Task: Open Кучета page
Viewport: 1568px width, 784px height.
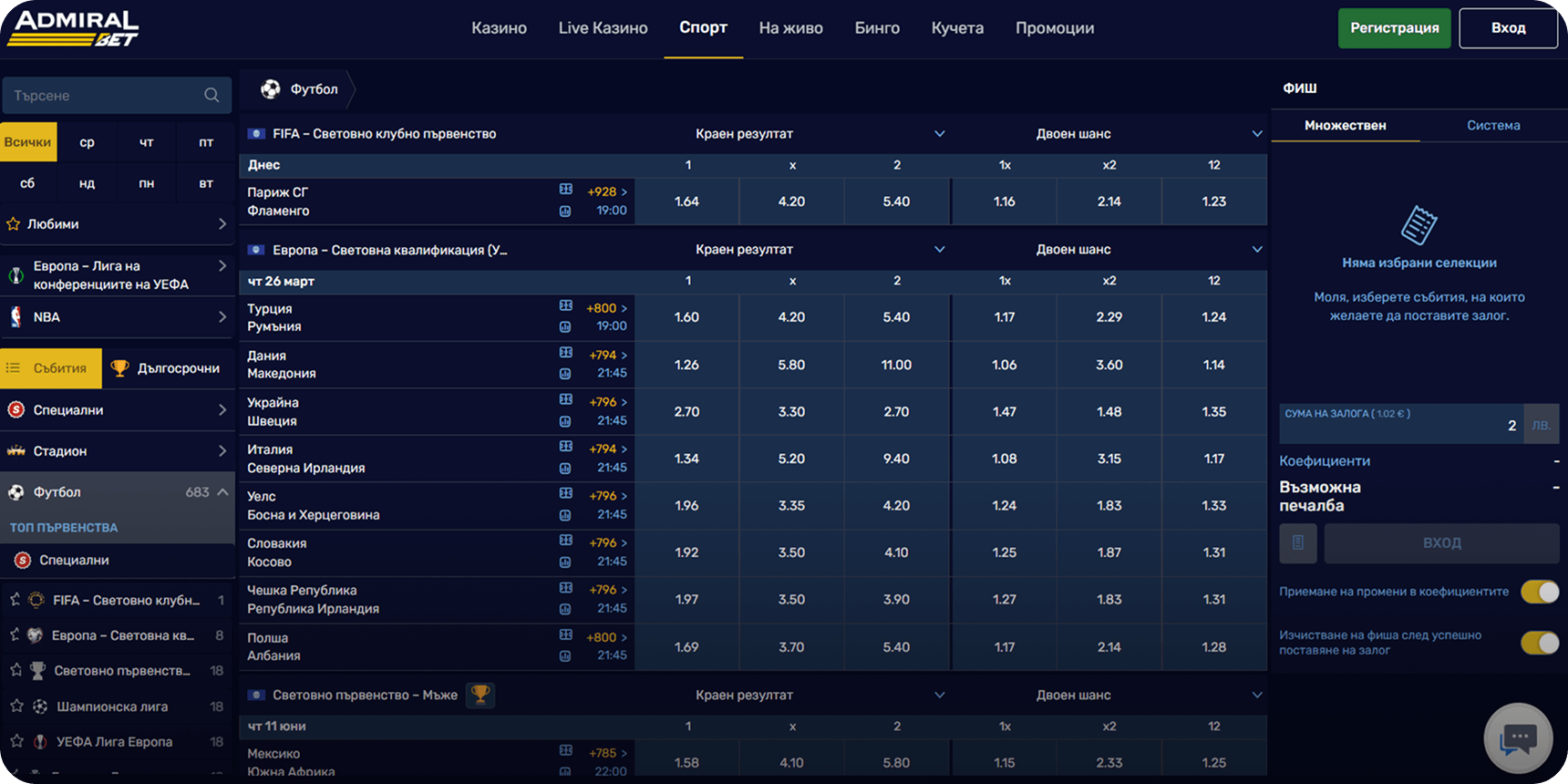Action: (x=957, y=28)
